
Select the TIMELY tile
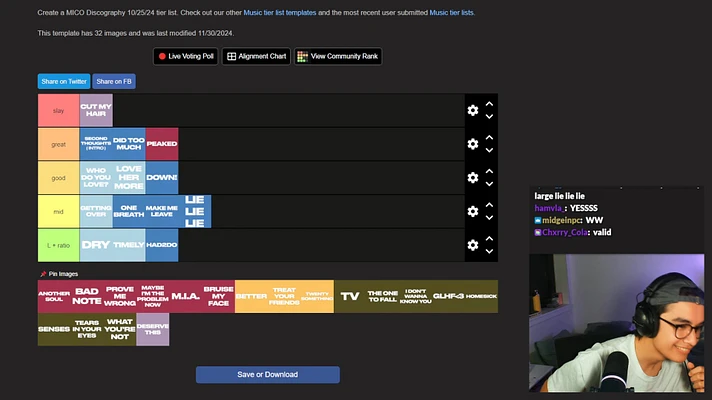pyautogui.click(x=129, y=245)
